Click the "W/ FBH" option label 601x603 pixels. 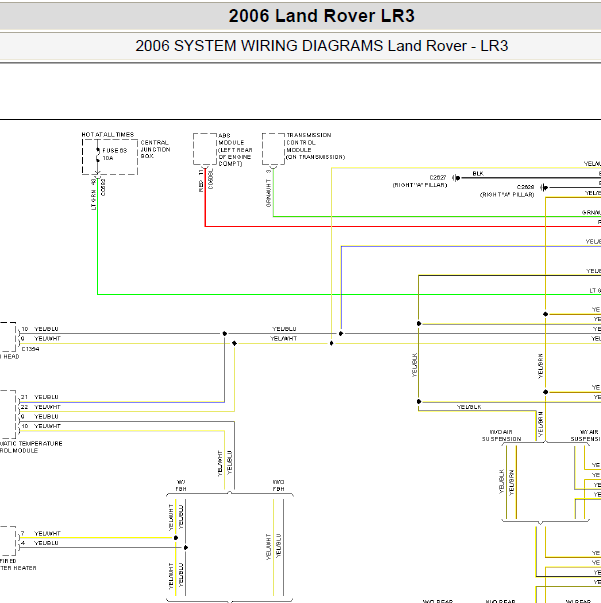click(x=181, y=486)
